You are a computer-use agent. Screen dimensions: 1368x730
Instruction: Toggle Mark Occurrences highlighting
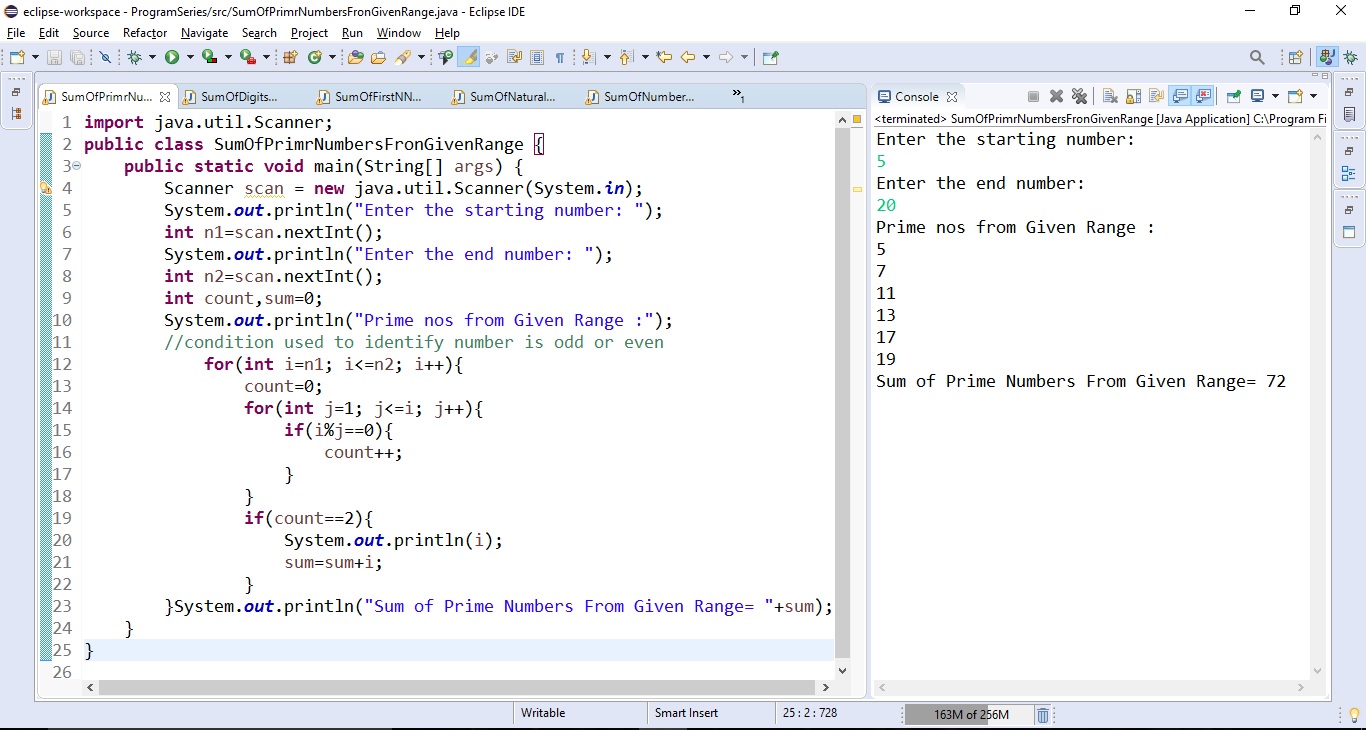click(x=469, y=57)
